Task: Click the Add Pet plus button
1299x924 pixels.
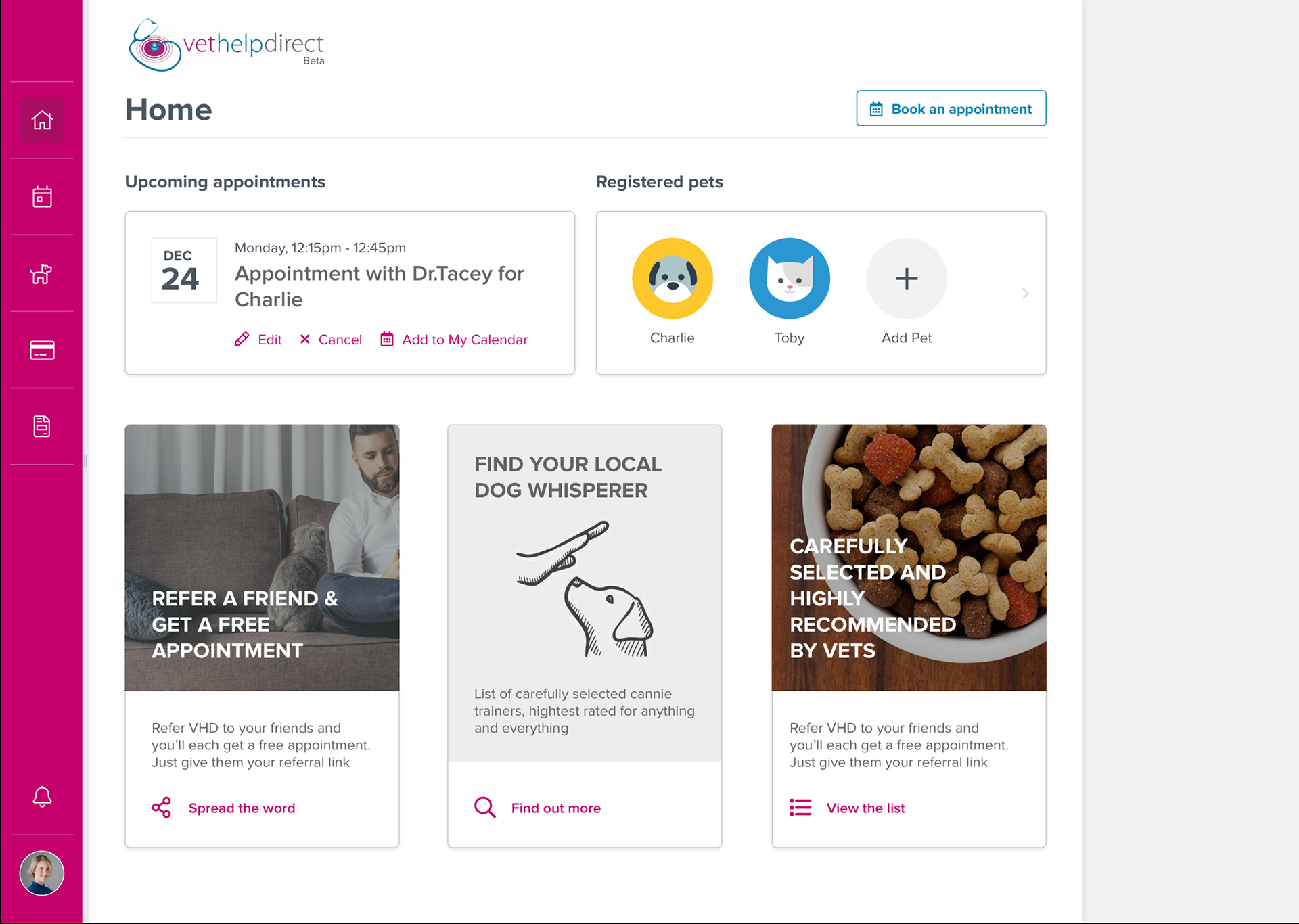Action: (906, 279)
